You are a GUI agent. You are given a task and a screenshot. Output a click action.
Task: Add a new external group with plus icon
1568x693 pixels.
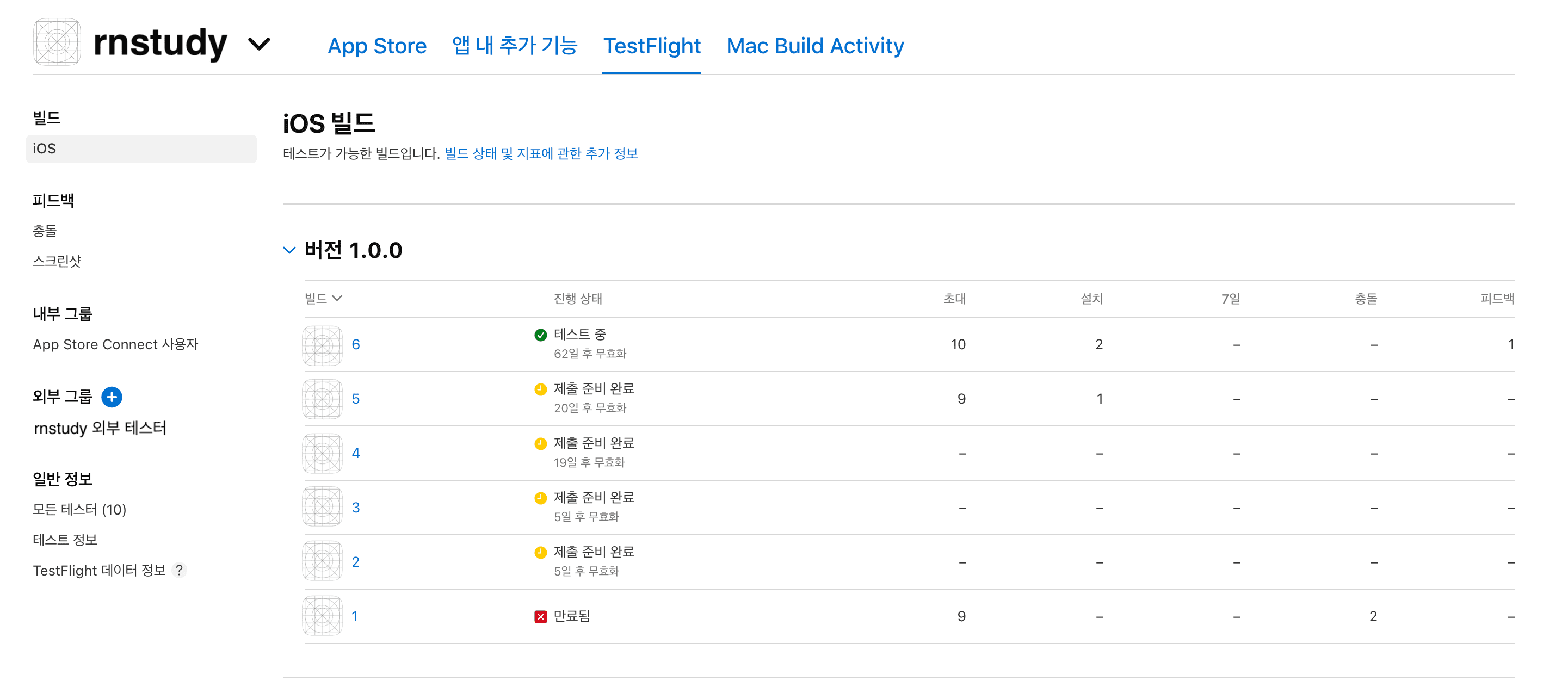(x=112, y=397)
